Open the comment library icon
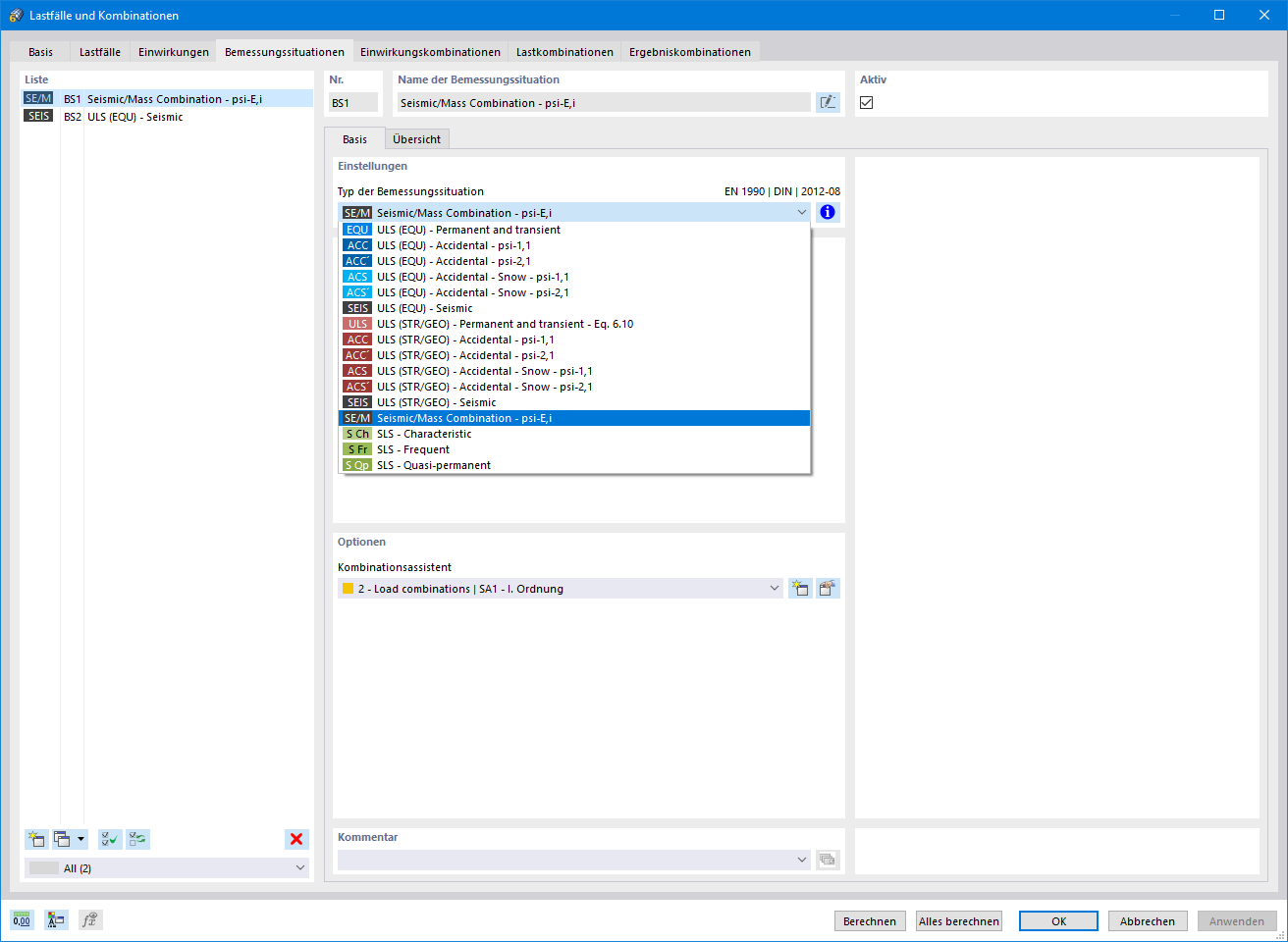This screenshot has width=1288, height=942. tap(828, 860)
